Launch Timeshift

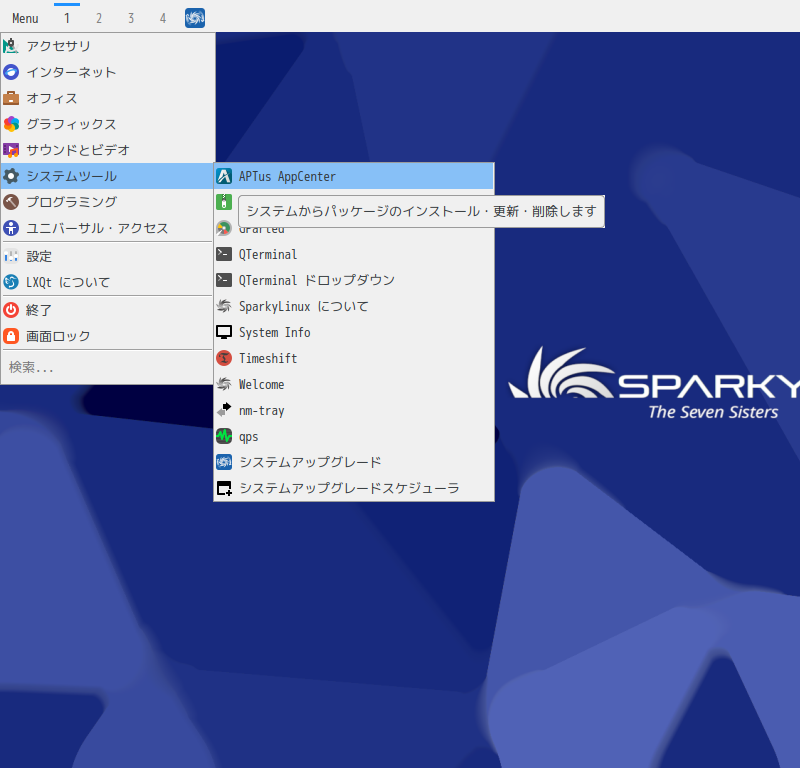tap(354, 358)
